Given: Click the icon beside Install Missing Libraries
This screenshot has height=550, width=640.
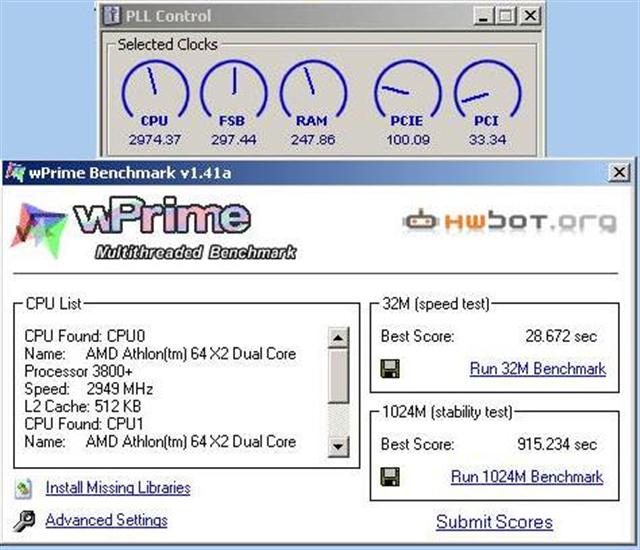Looking at the screenshot, I should [23, 488].
